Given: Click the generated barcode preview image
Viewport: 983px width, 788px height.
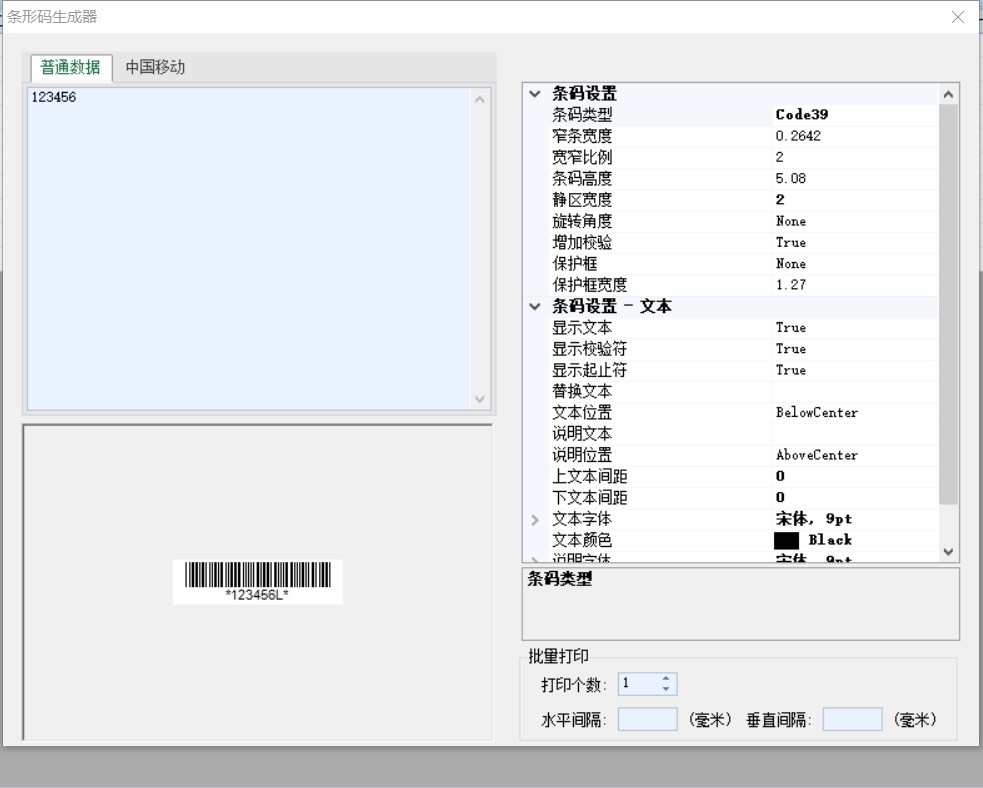Looking at the screenshot, I should tap(258, 582).
